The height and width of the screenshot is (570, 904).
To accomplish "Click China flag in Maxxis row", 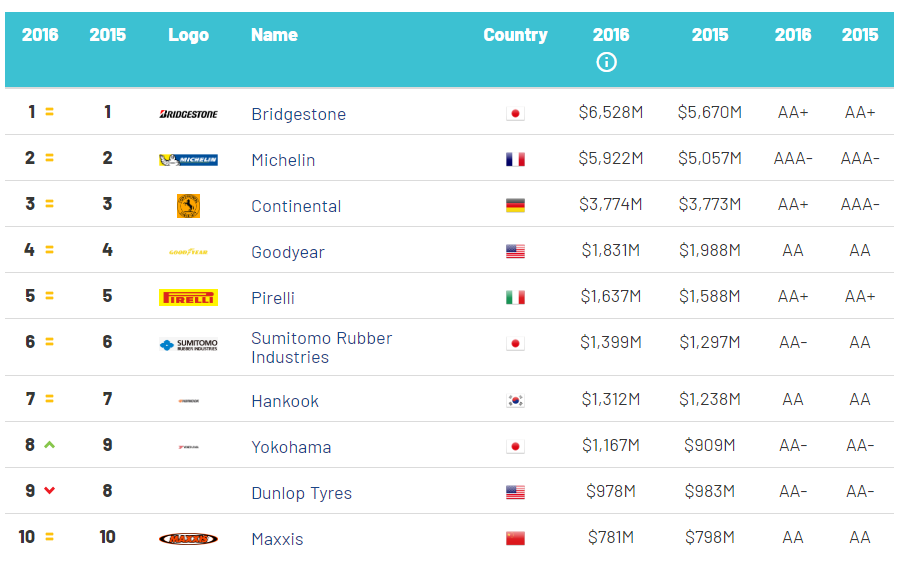I will tap(515, 538).
